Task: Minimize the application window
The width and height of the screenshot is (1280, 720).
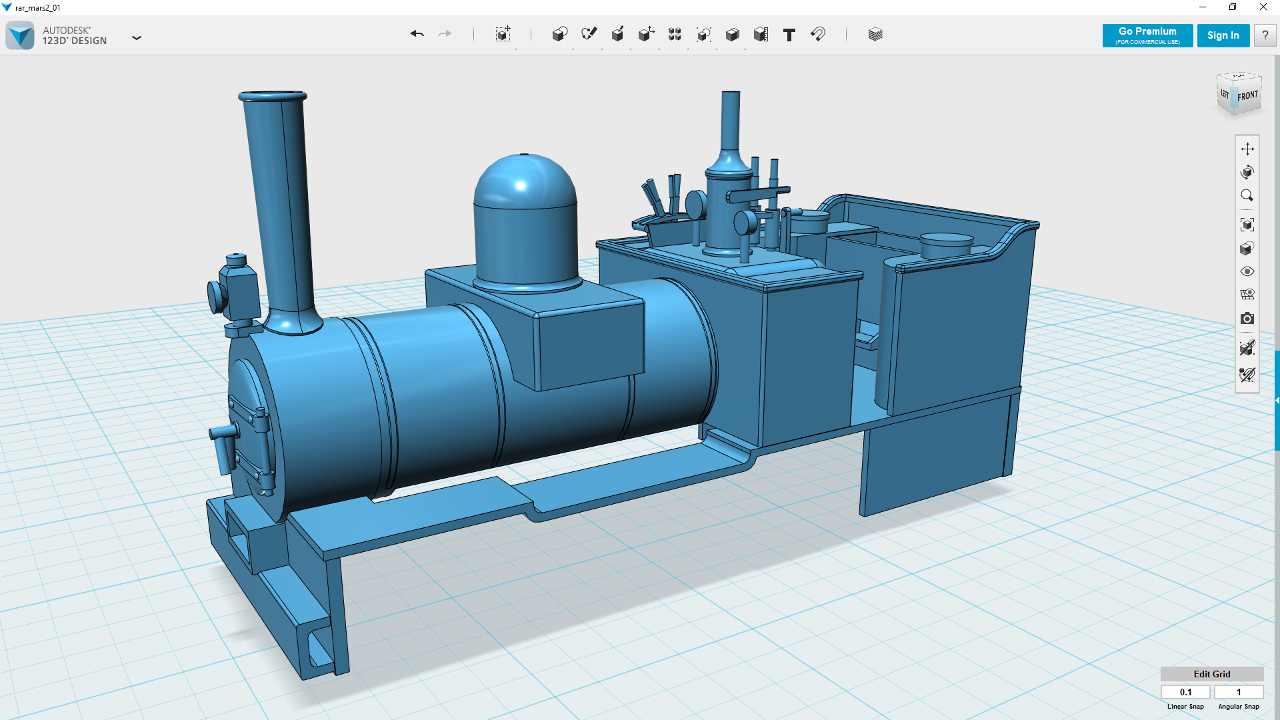Action: click(1200, 7)
